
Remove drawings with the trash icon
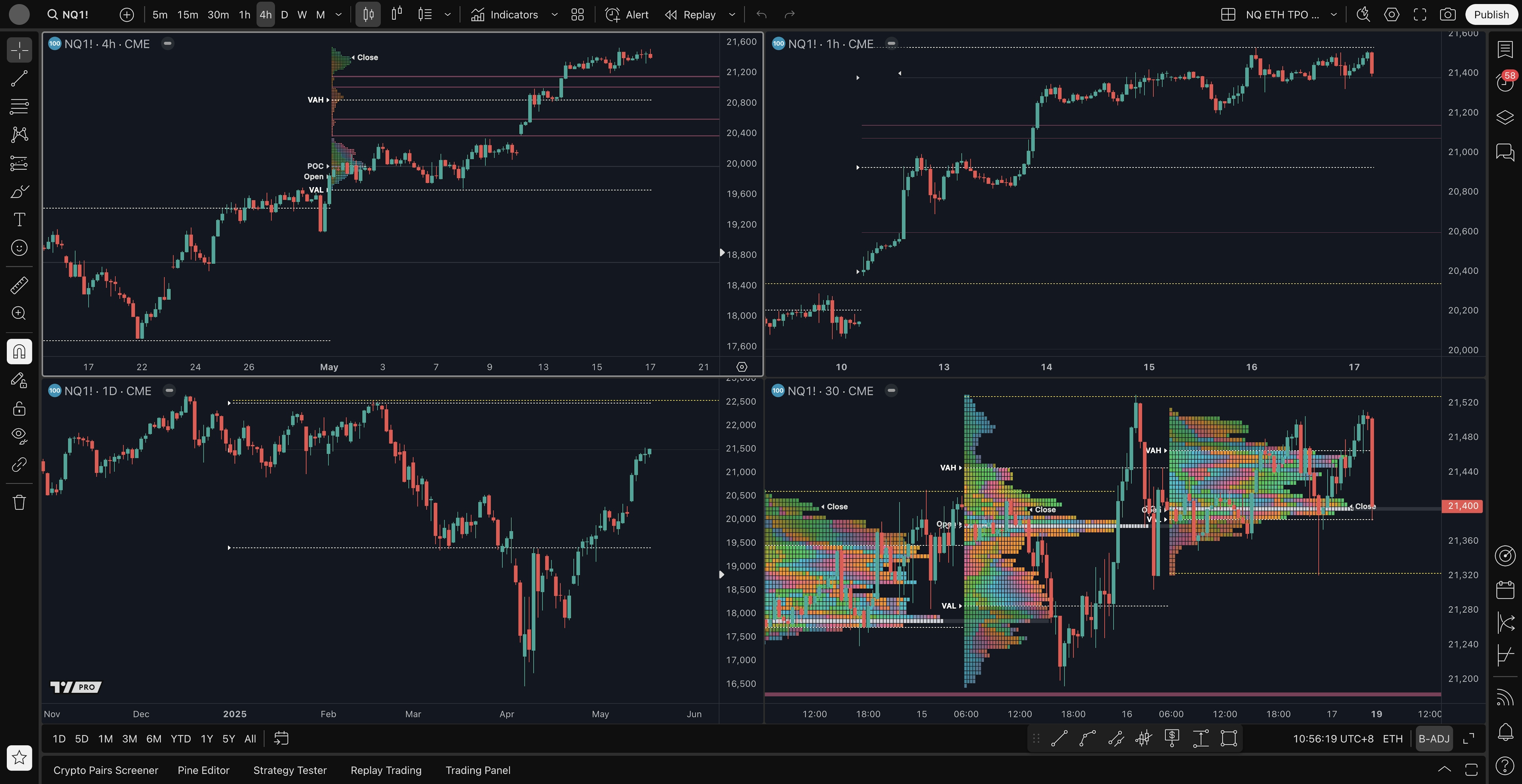click(19, 502)
